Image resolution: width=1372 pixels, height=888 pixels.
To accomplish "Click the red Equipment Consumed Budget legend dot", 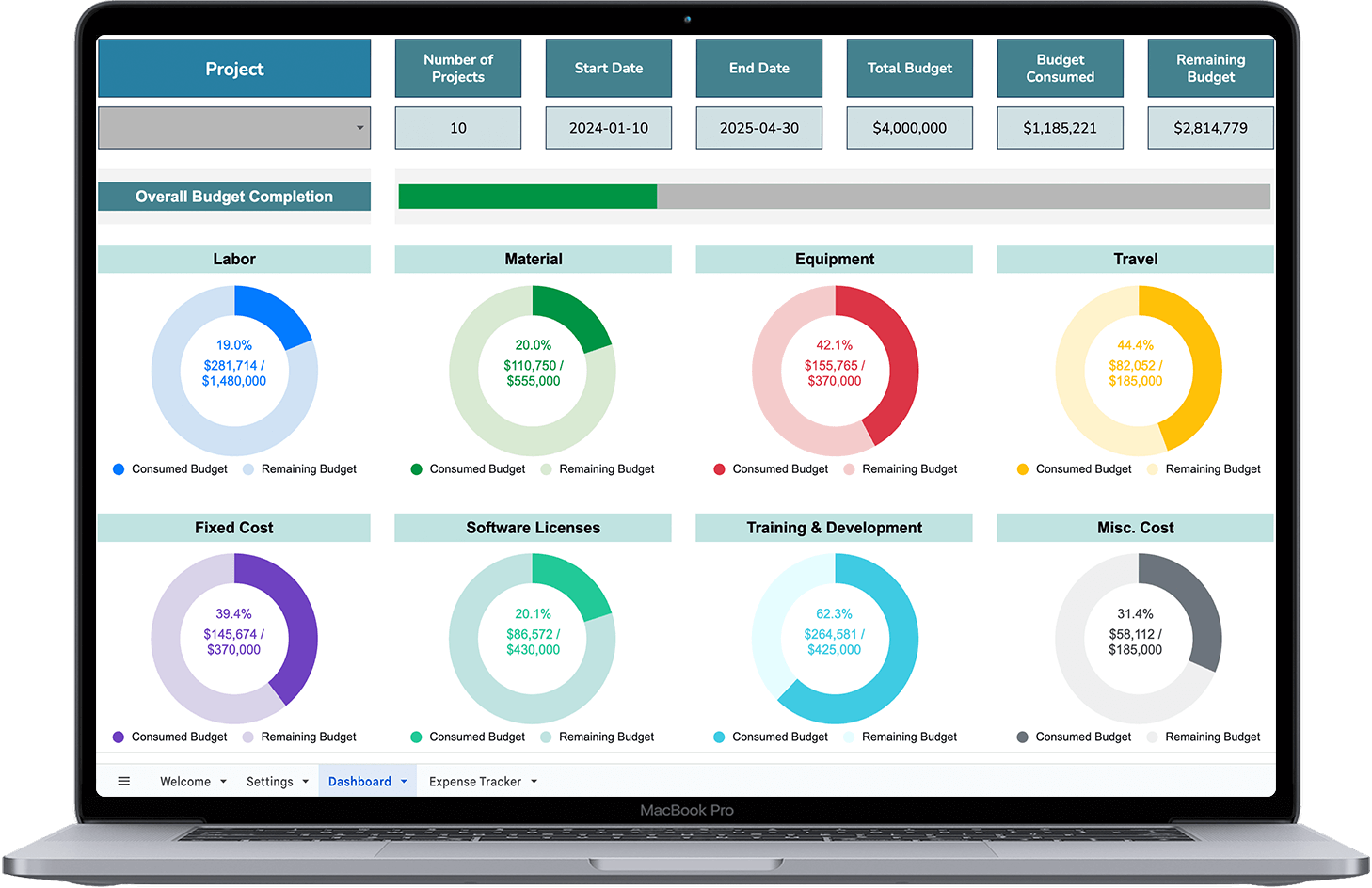I will [719, 469].
